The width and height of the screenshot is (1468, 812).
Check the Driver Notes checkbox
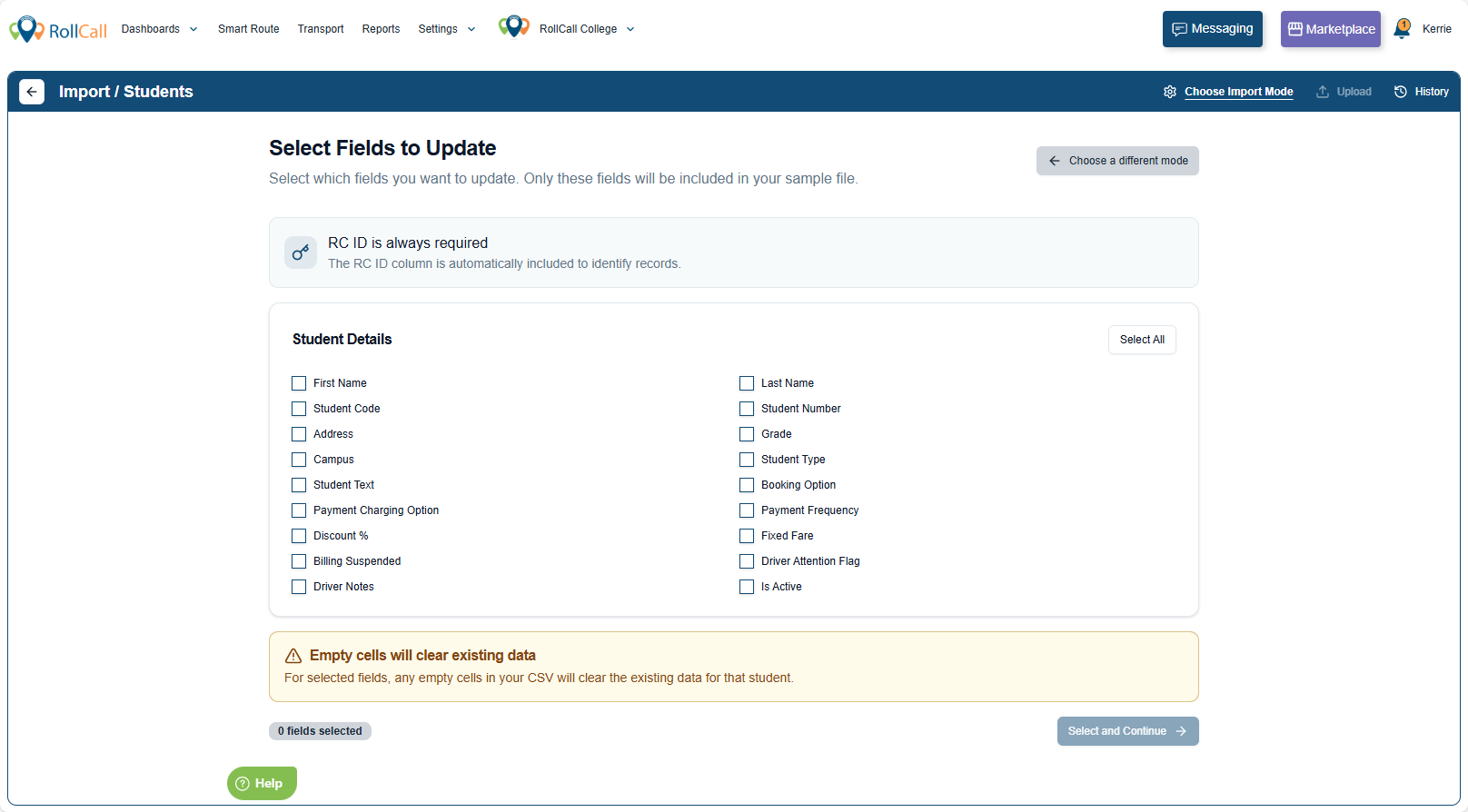[299, 587]
